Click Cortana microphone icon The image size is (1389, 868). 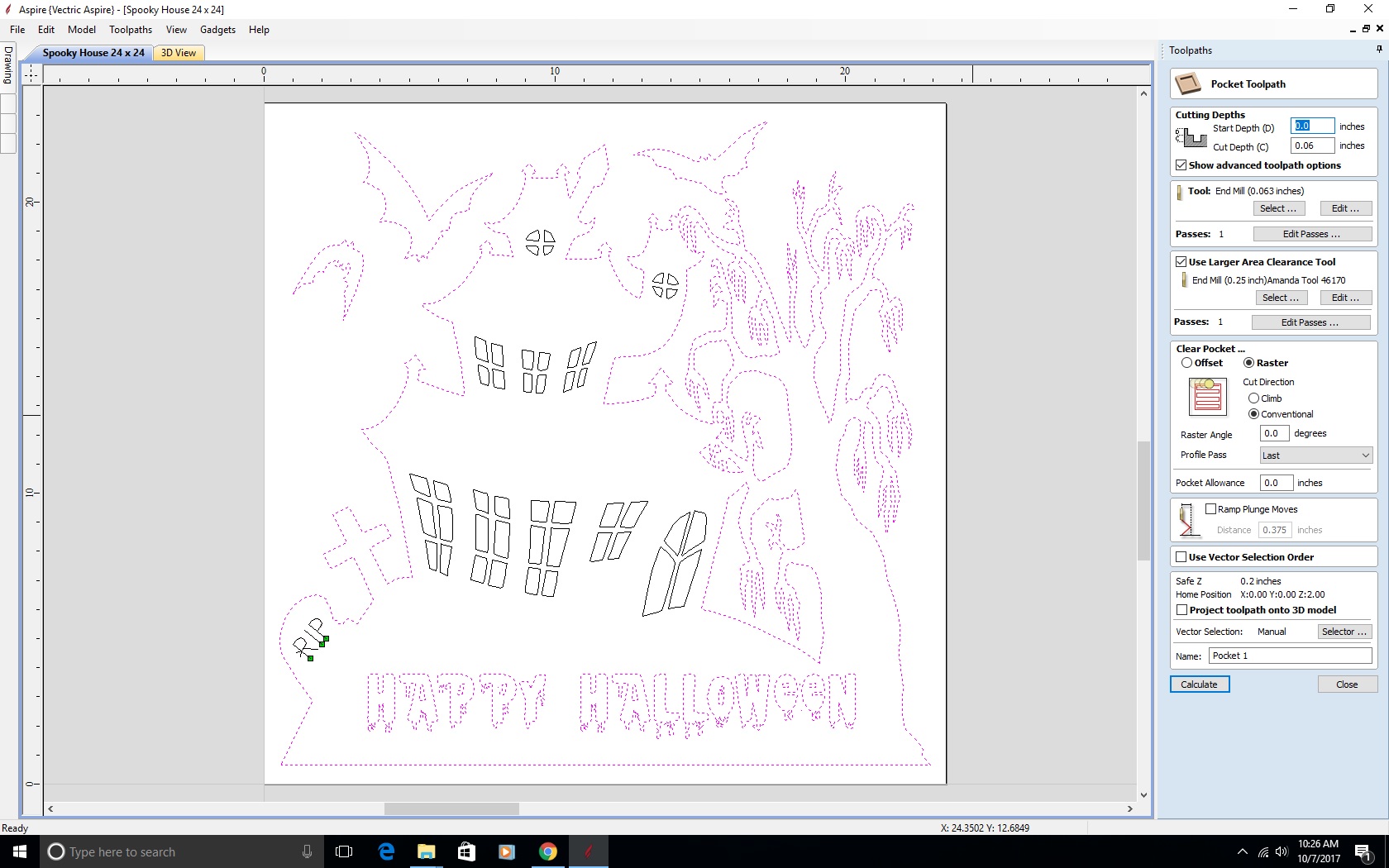[307, 851]
